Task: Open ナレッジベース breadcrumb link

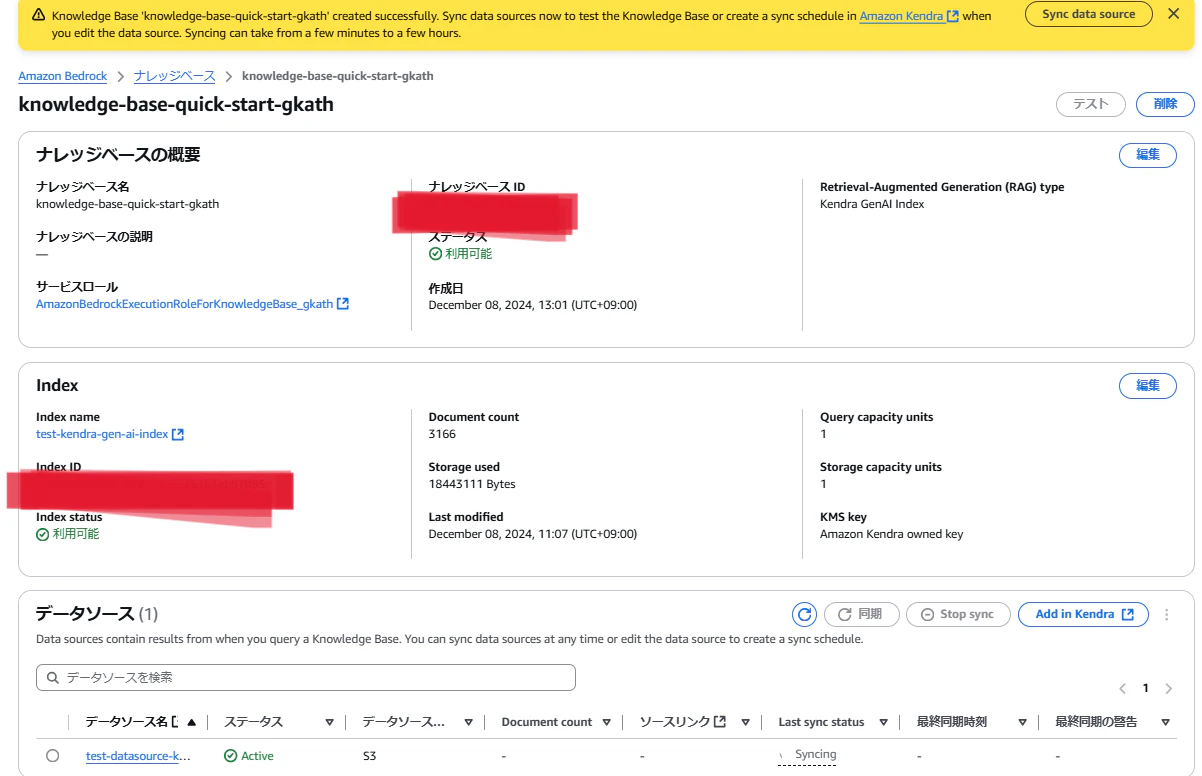Action: click(174, 76)
